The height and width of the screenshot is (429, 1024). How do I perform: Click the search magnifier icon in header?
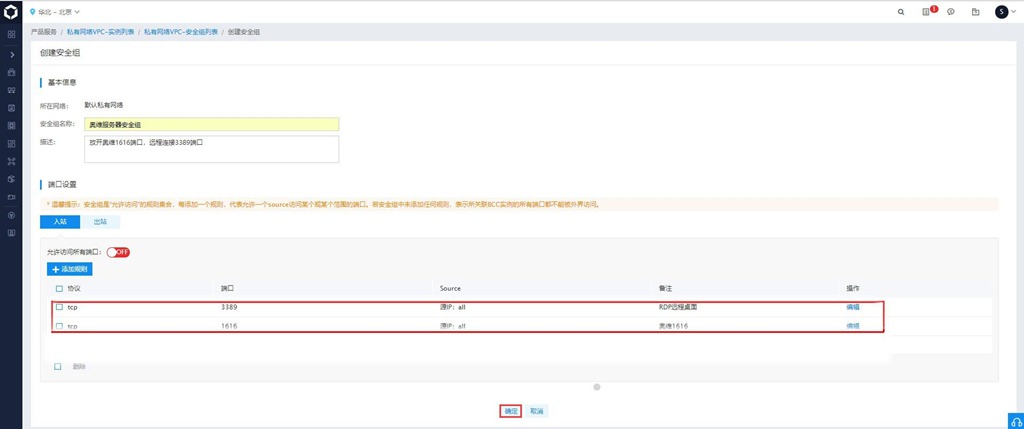(x=900, y=12)
